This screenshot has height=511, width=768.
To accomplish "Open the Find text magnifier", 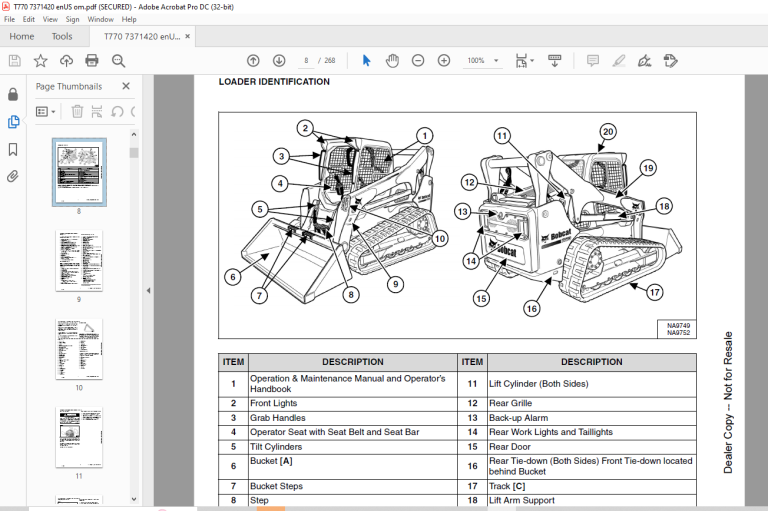I will (x=118, y=61).
